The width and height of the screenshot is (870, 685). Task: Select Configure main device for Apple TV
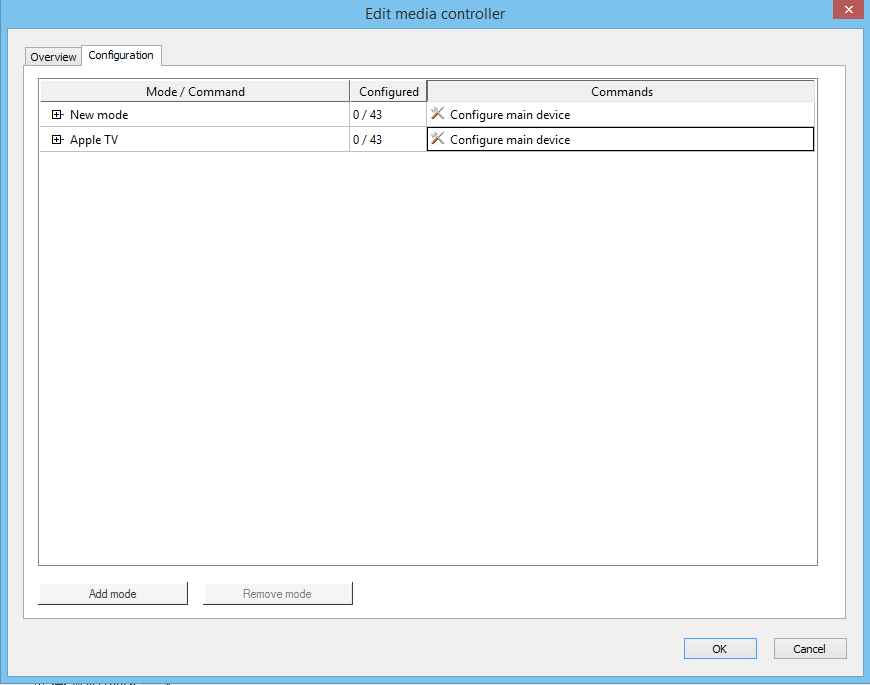coord(510,139)
